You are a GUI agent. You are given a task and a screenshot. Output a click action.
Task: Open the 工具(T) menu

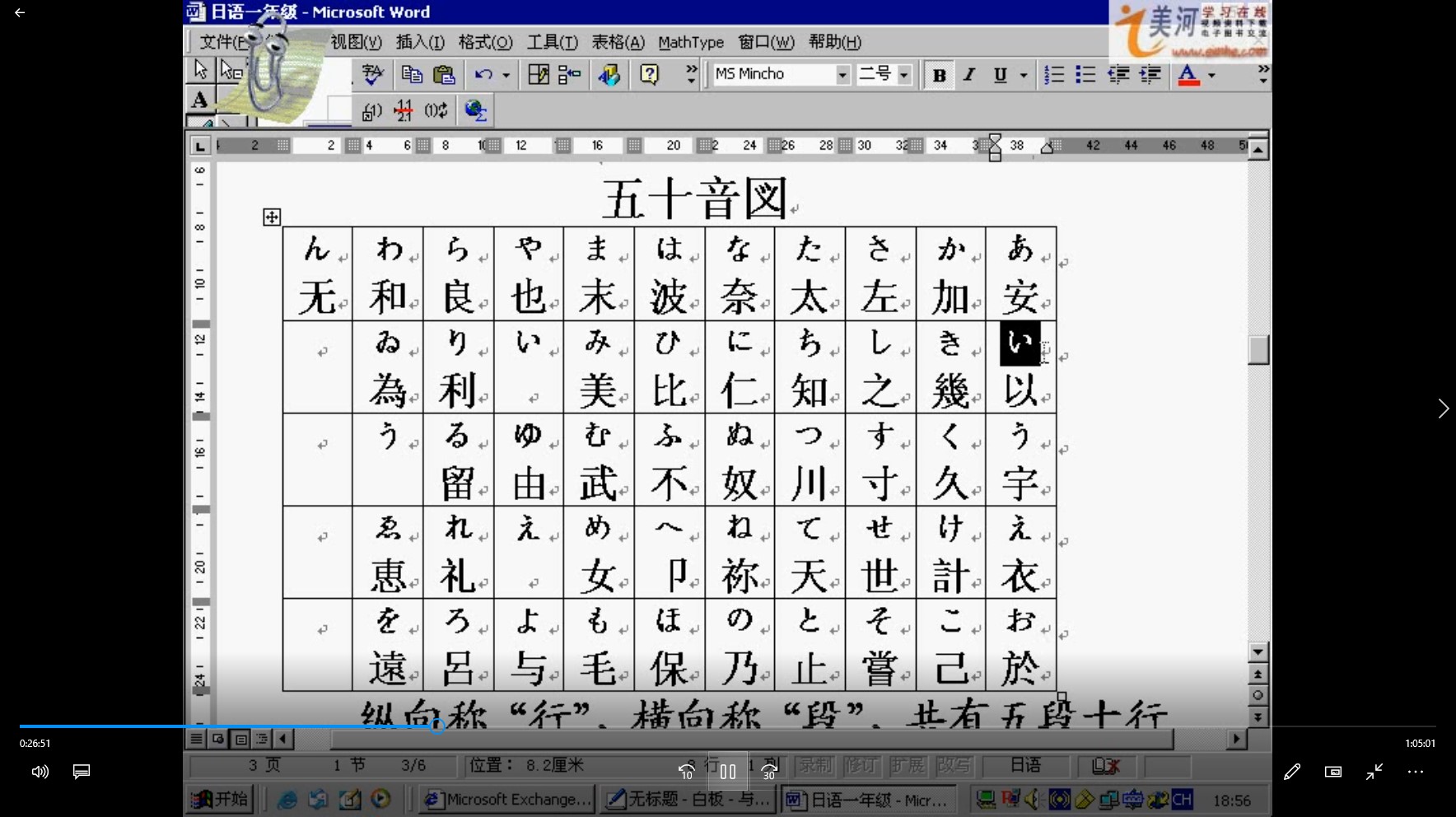[x=553, y=42]
